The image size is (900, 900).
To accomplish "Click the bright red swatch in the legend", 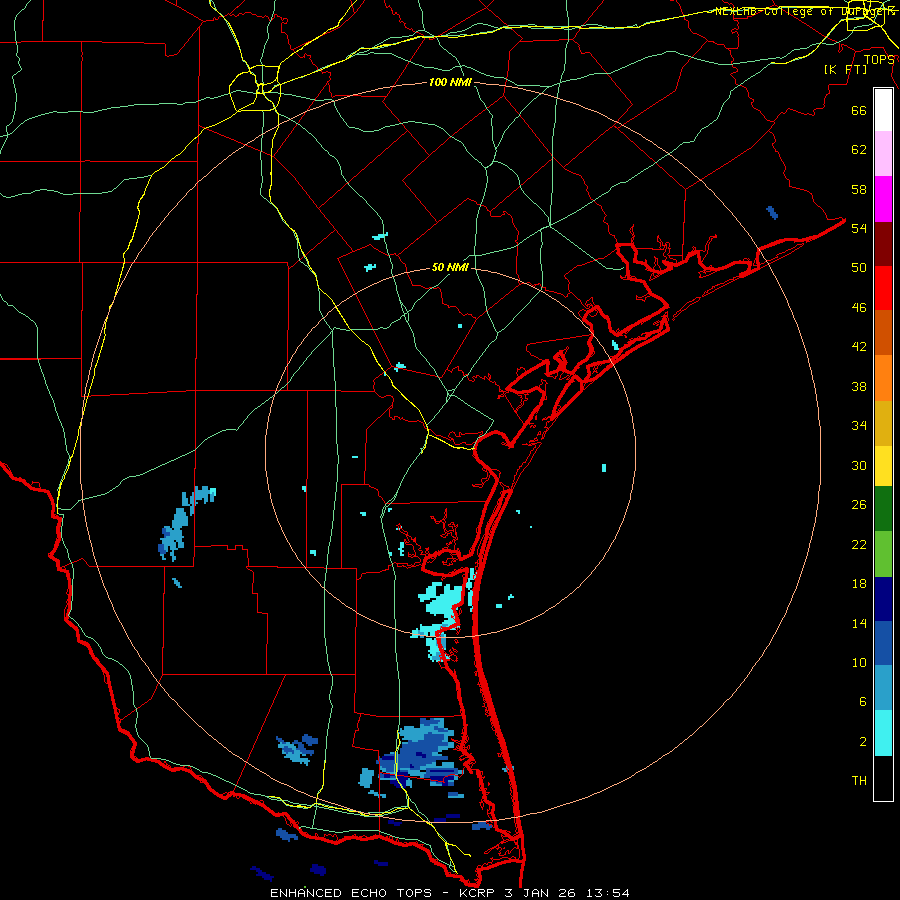I will point(883,288).
